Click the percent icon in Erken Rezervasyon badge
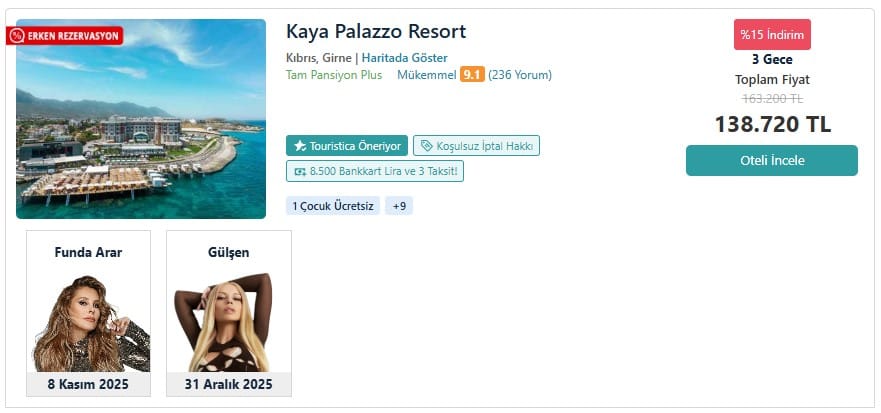Image resolution: width=881 pixels, height=413 pixels. tap(17, 36)
